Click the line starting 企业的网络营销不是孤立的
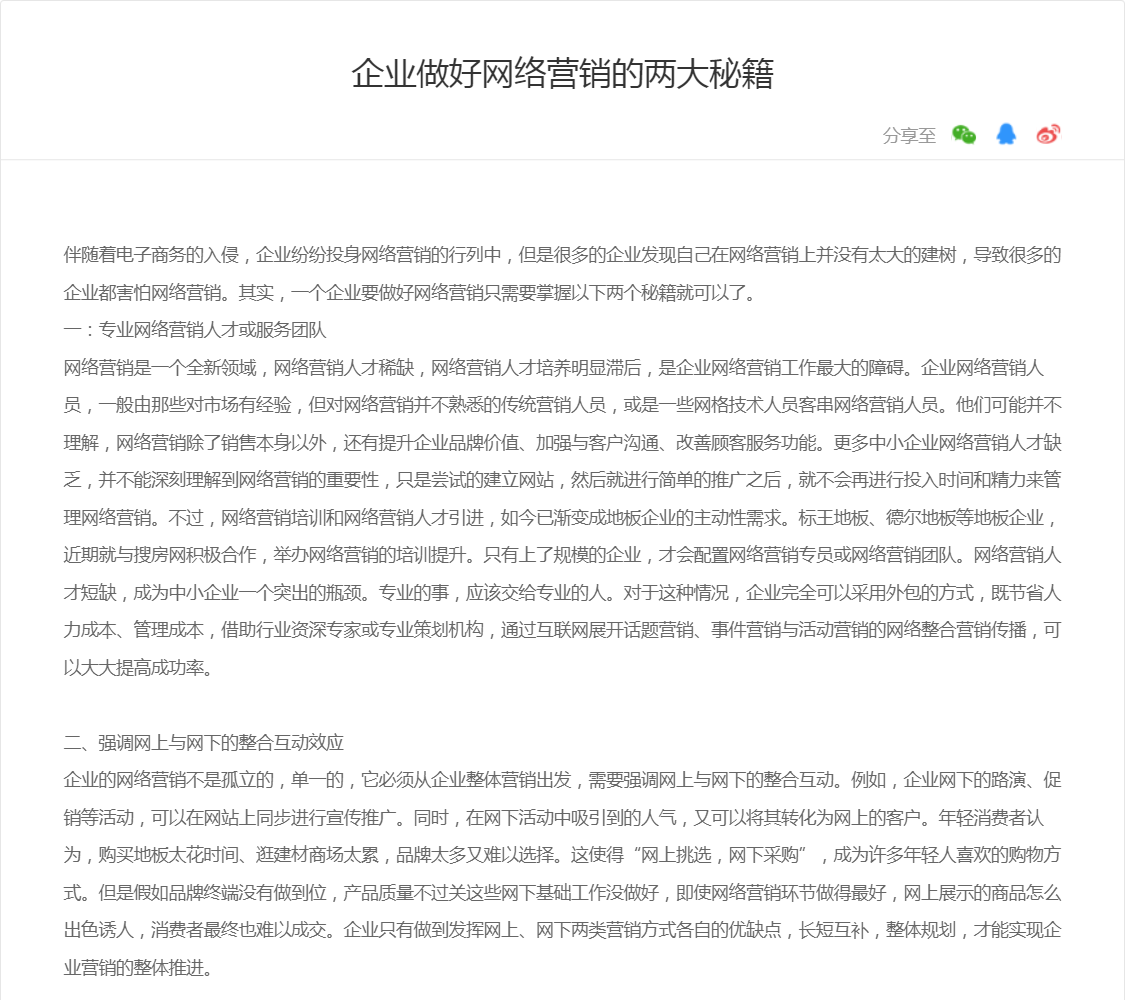 click(x=562, y=780)
